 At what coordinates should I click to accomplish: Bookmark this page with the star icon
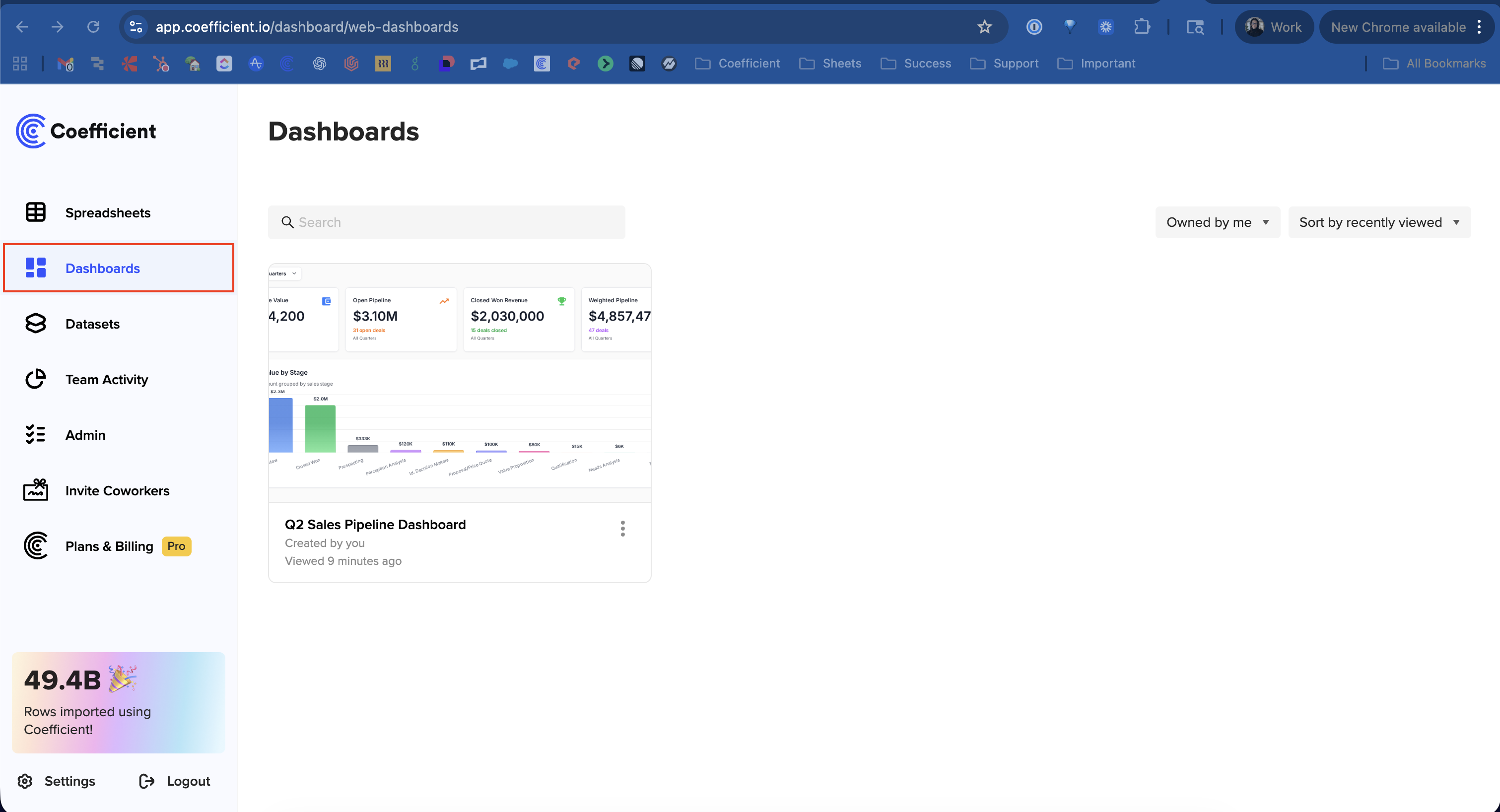tap(984, 27)
